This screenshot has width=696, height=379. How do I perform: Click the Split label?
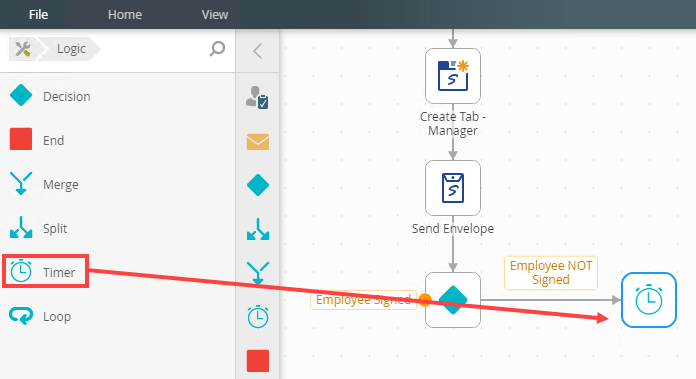click(x=55, y=229)
